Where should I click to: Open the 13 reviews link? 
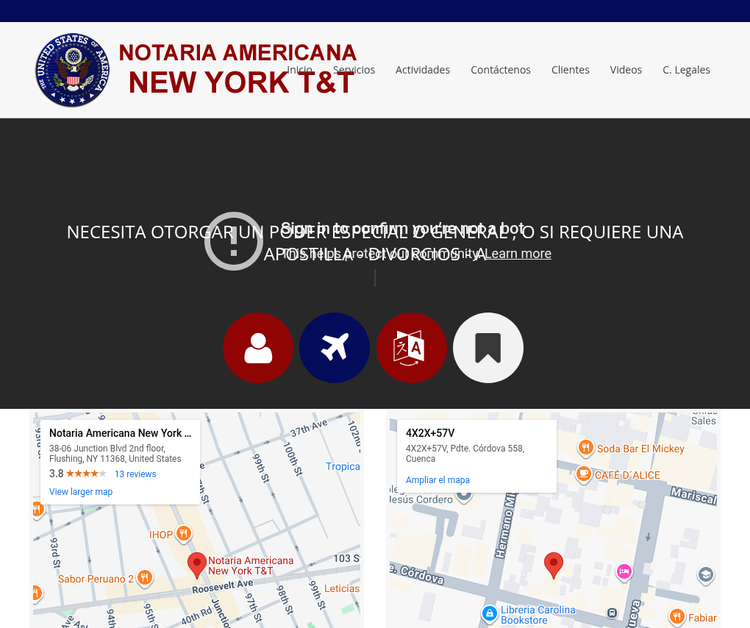point(135,474)
